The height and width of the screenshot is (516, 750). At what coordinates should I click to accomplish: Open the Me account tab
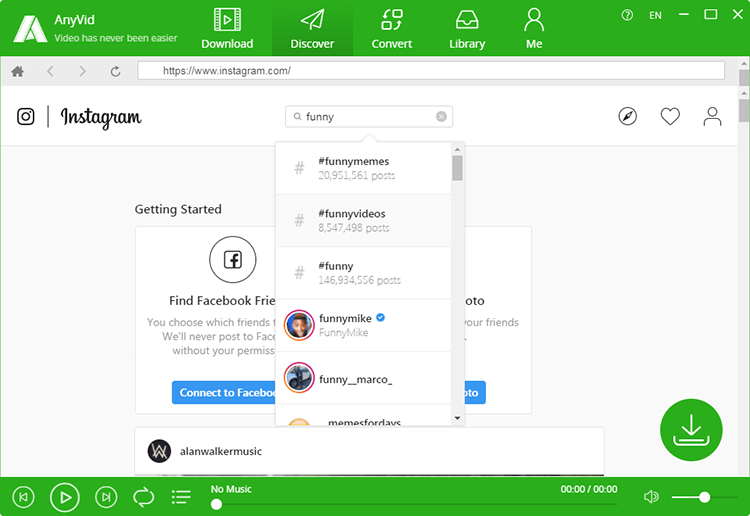click(x=534, y=29)
